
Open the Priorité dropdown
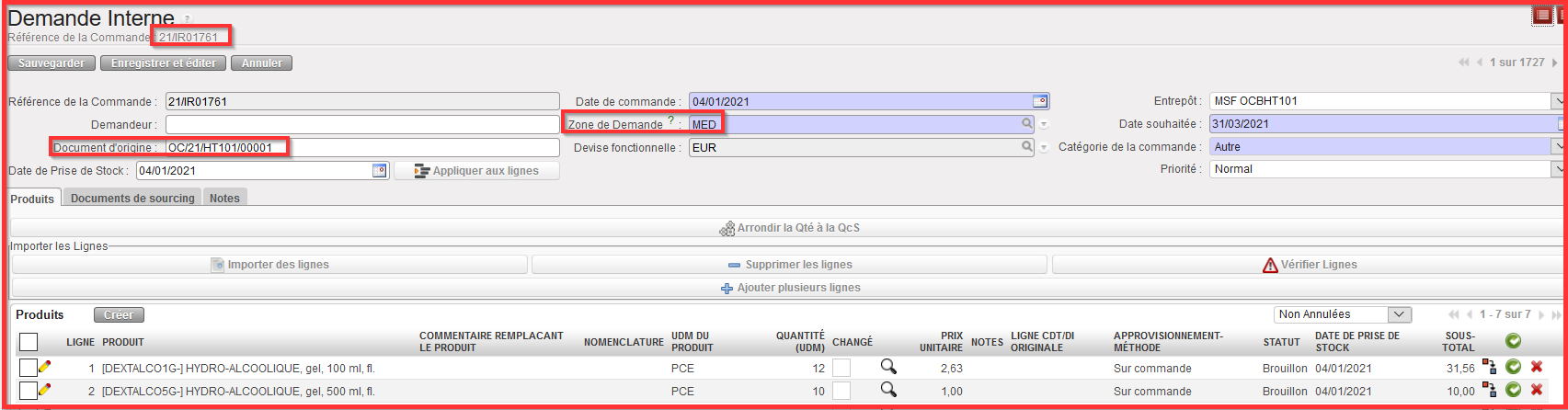(1558, 169)
